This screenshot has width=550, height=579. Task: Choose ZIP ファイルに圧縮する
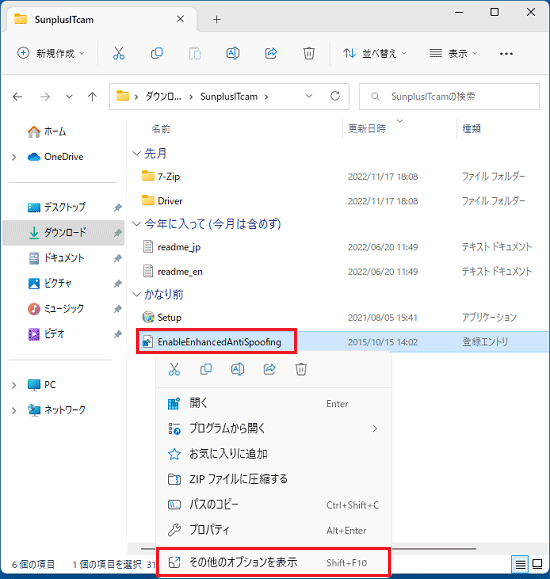(x=273, y=479)
